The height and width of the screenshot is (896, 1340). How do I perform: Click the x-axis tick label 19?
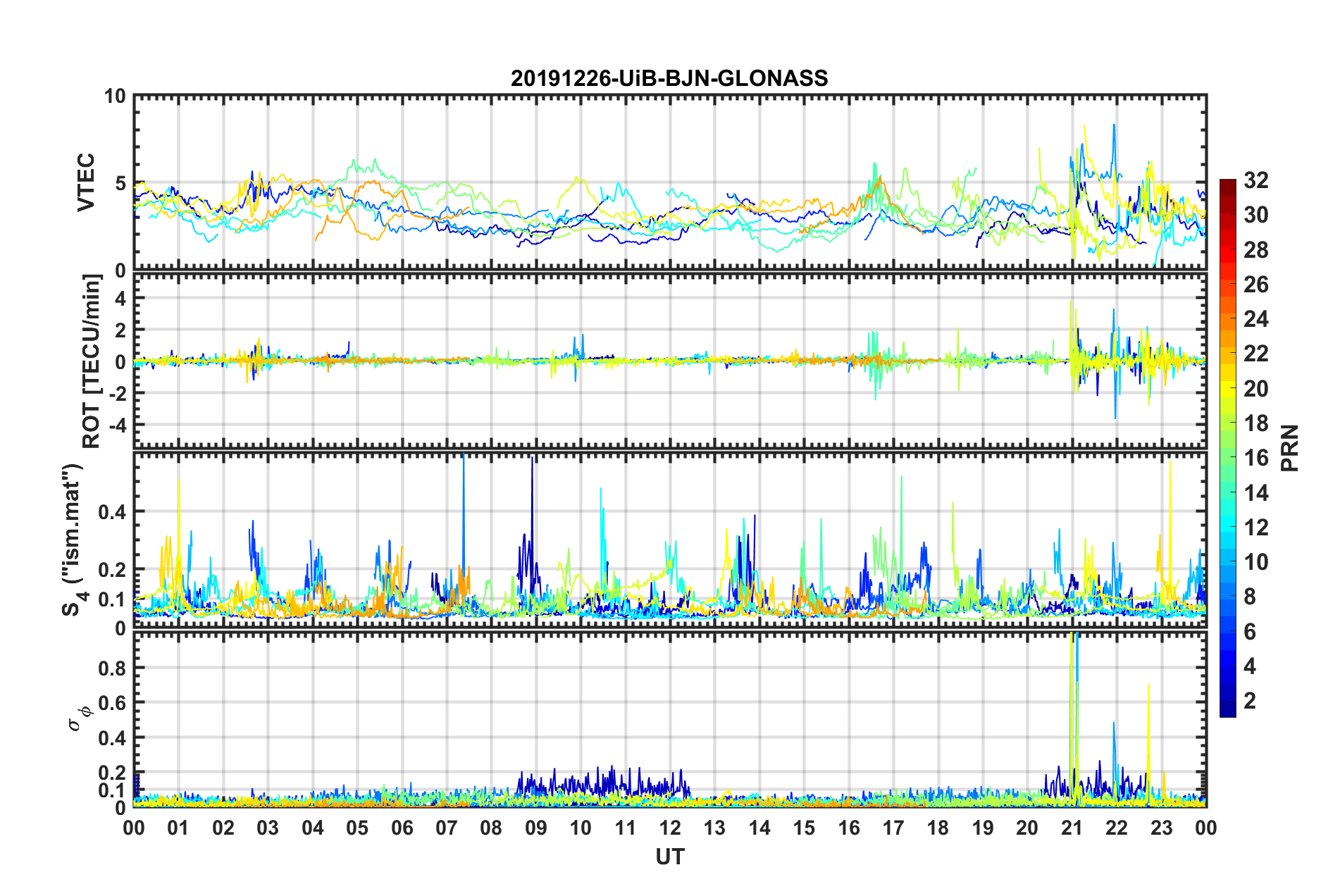[x=983, y=828]
